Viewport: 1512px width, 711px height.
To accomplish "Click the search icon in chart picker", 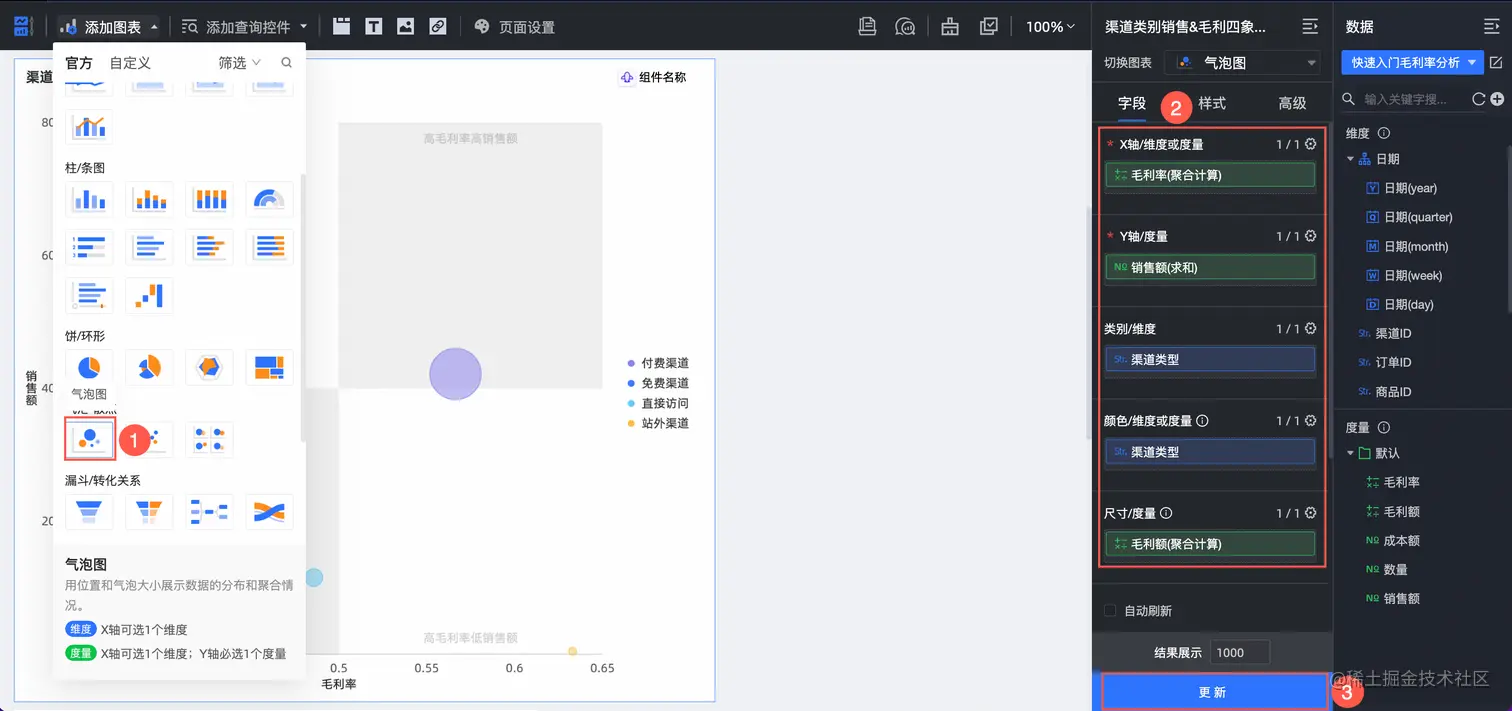I will click(x=287, y=63).
